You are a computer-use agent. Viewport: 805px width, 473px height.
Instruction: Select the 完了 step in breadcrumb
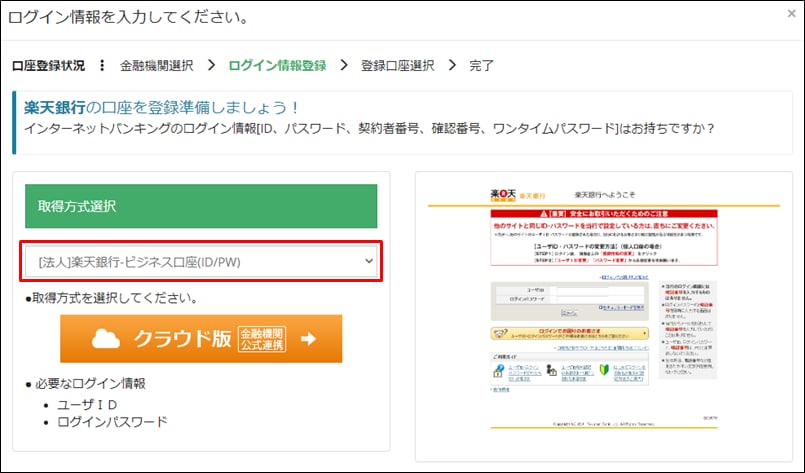click(x=481, y=66)
